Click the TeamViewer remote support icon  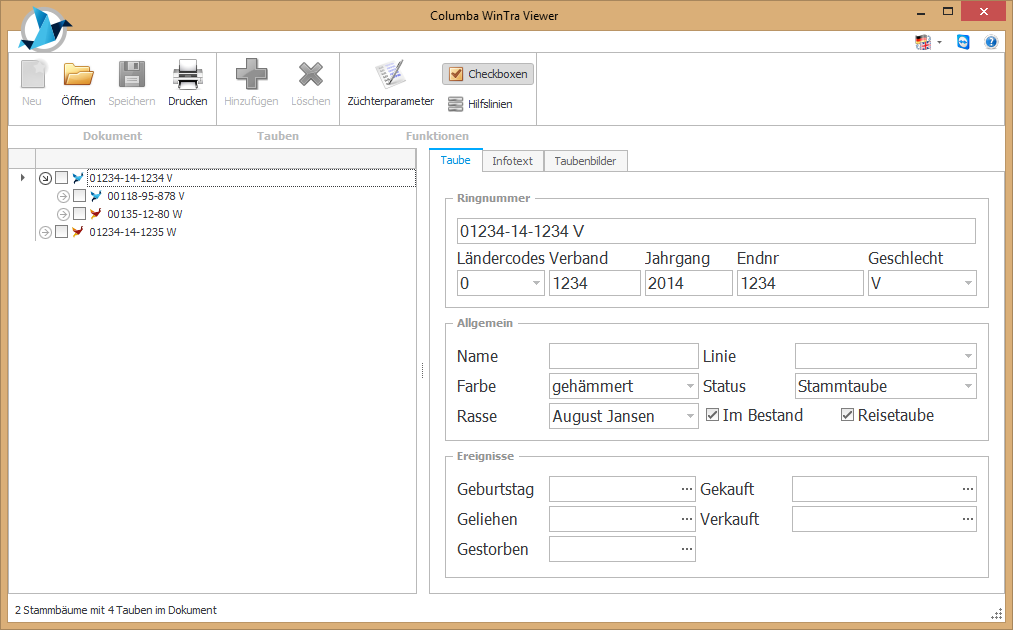point(963,42)
